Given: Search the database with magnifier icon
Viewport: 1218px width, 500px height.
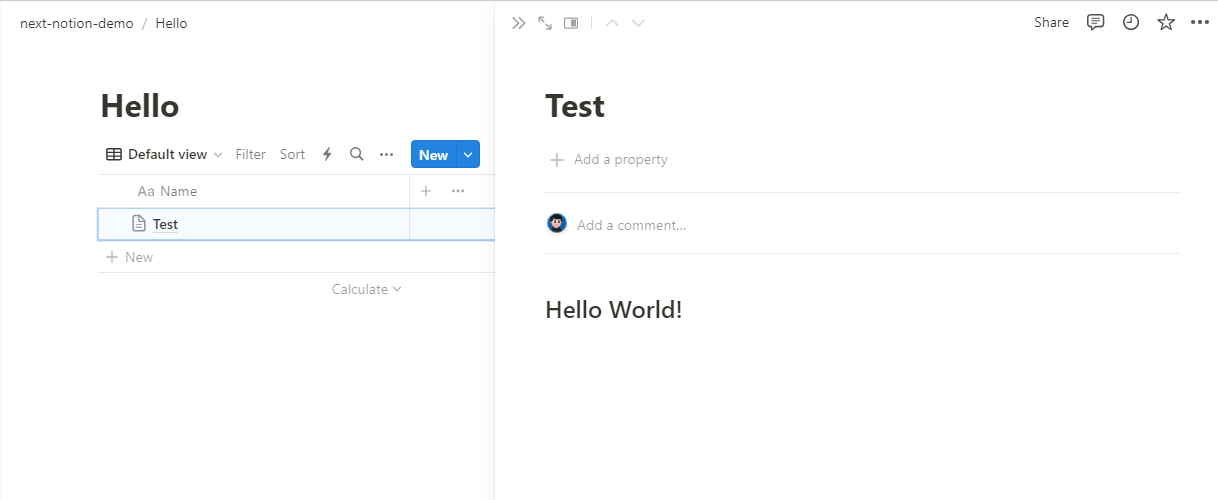Looking at the screenshot, I should (x=356, y=154).
